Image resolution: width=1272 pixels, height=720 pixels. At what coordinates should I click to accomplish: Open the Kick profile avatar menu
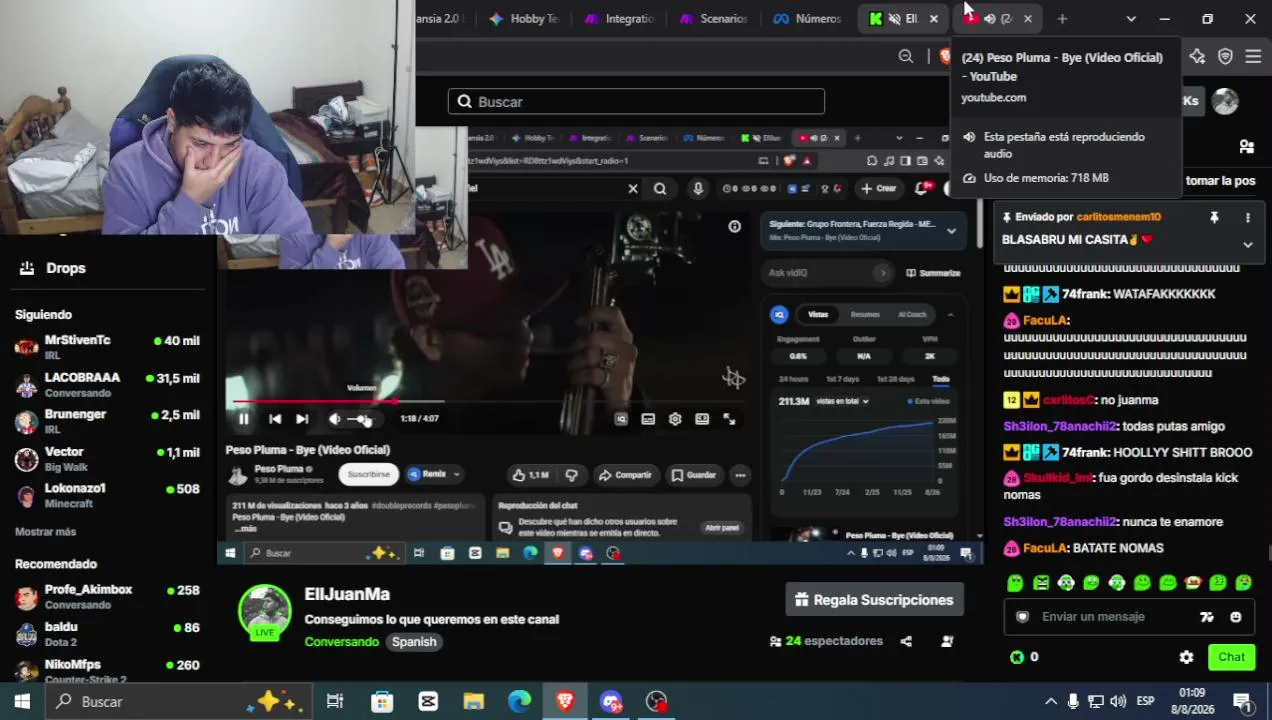[1225, 101]
